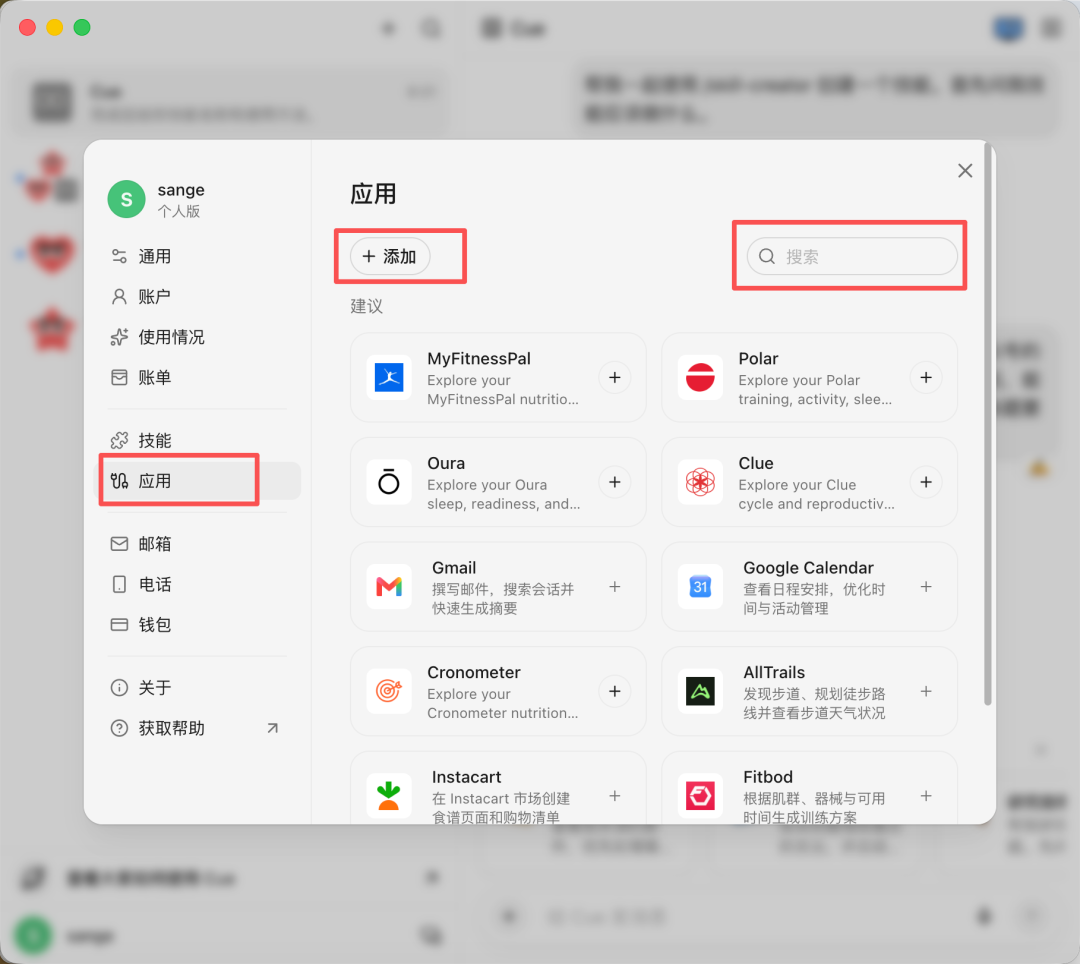
Task: Click the Google Calendar 31 icon
Action: (x=700, y=587)
